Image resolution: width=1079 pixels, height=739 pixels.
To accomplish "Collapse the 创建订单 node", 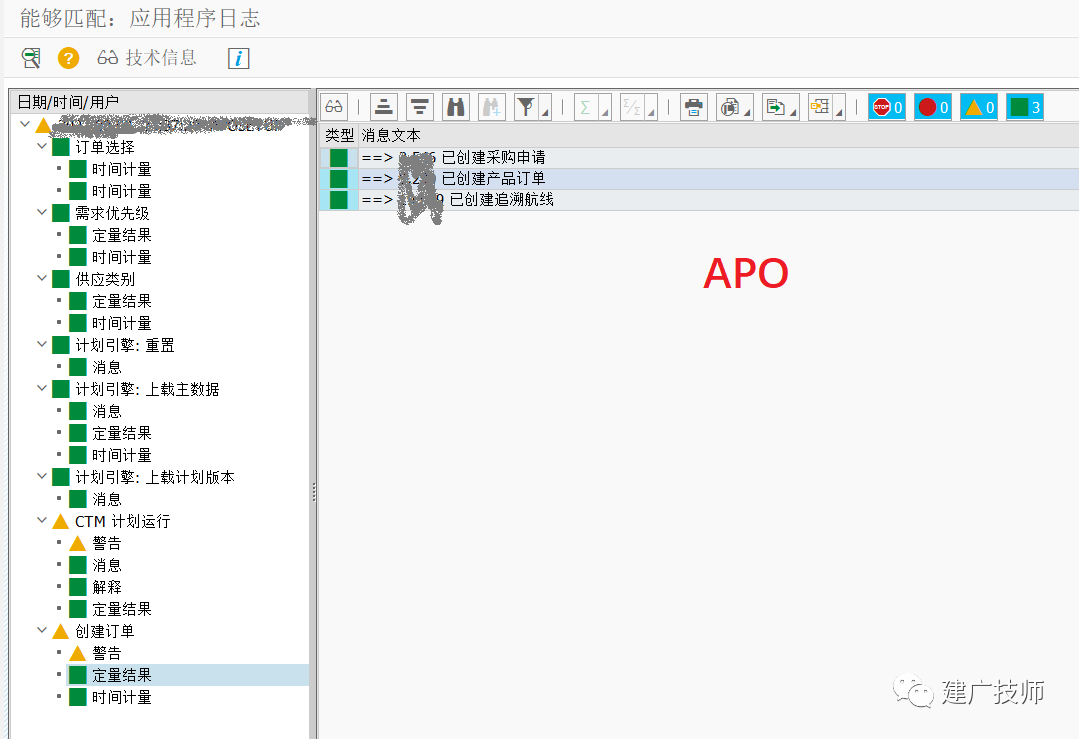I will pyautogui.click(x=42, y=631).
